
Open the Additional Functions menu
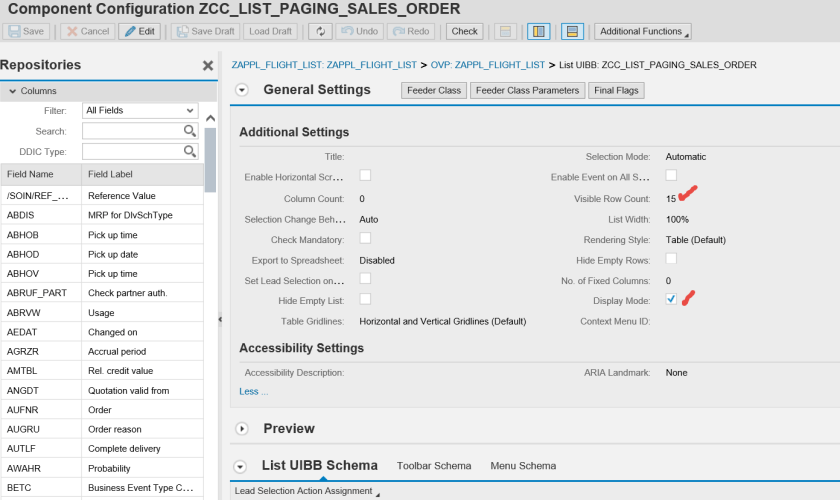pos(642,32)
